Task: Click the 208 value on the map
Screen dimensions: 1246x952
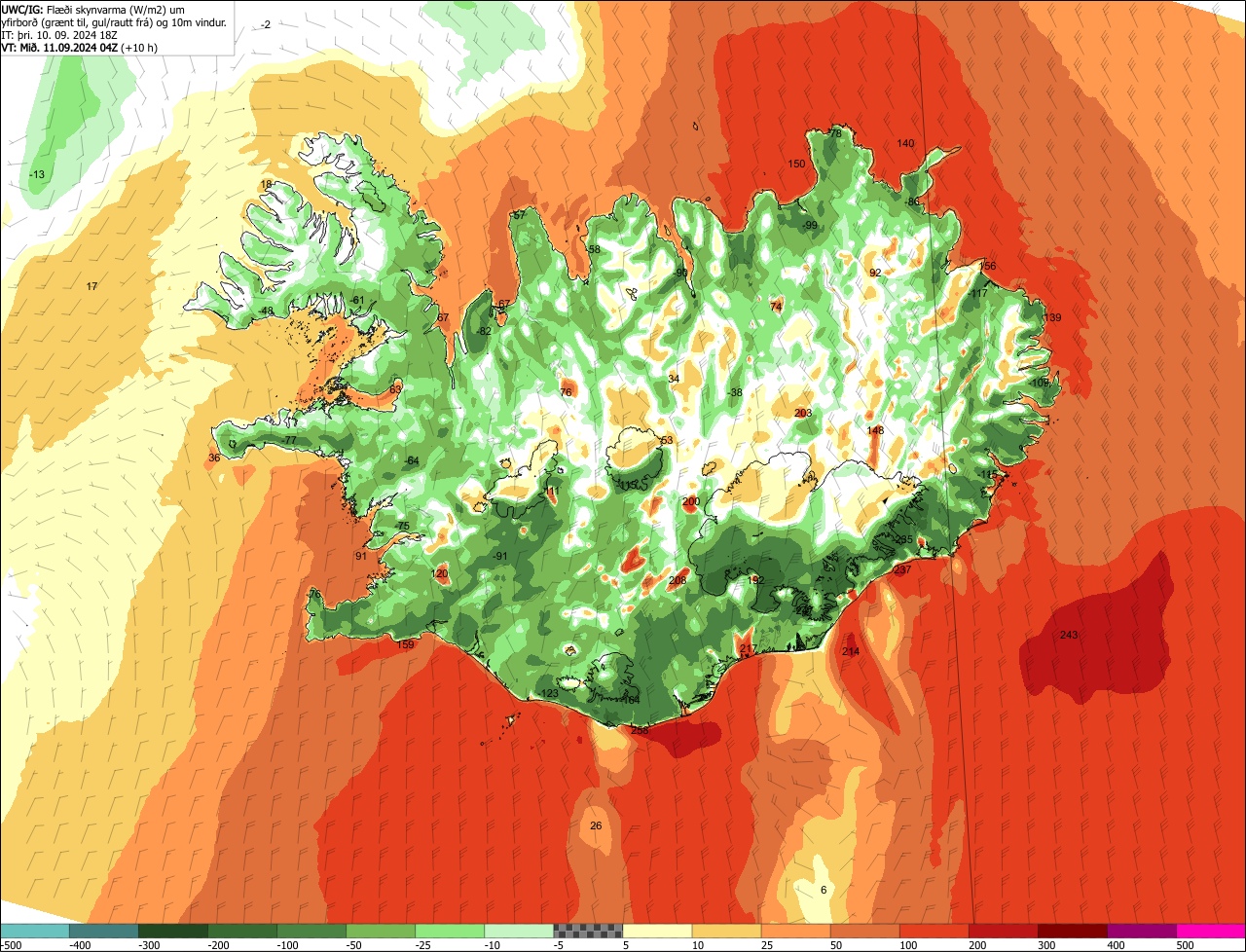Action: (678, 580)
